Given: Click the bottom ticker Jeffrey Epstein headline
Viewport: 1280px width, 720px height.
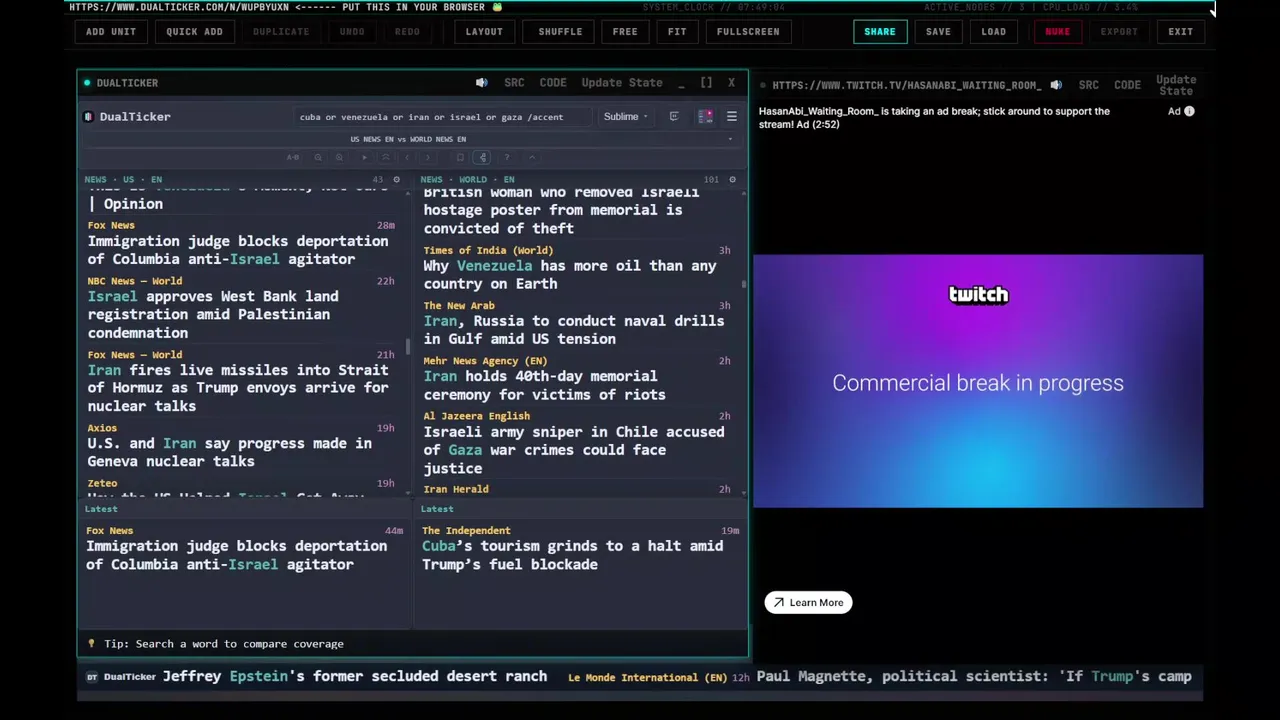Looking at the screenshot, I should click(x=354, y=677).
